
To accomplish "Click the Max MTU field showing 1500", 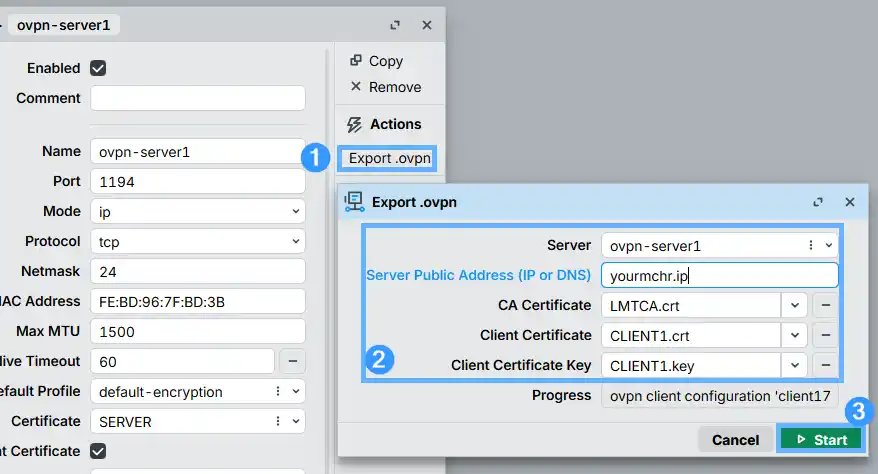I will [198, 331].
